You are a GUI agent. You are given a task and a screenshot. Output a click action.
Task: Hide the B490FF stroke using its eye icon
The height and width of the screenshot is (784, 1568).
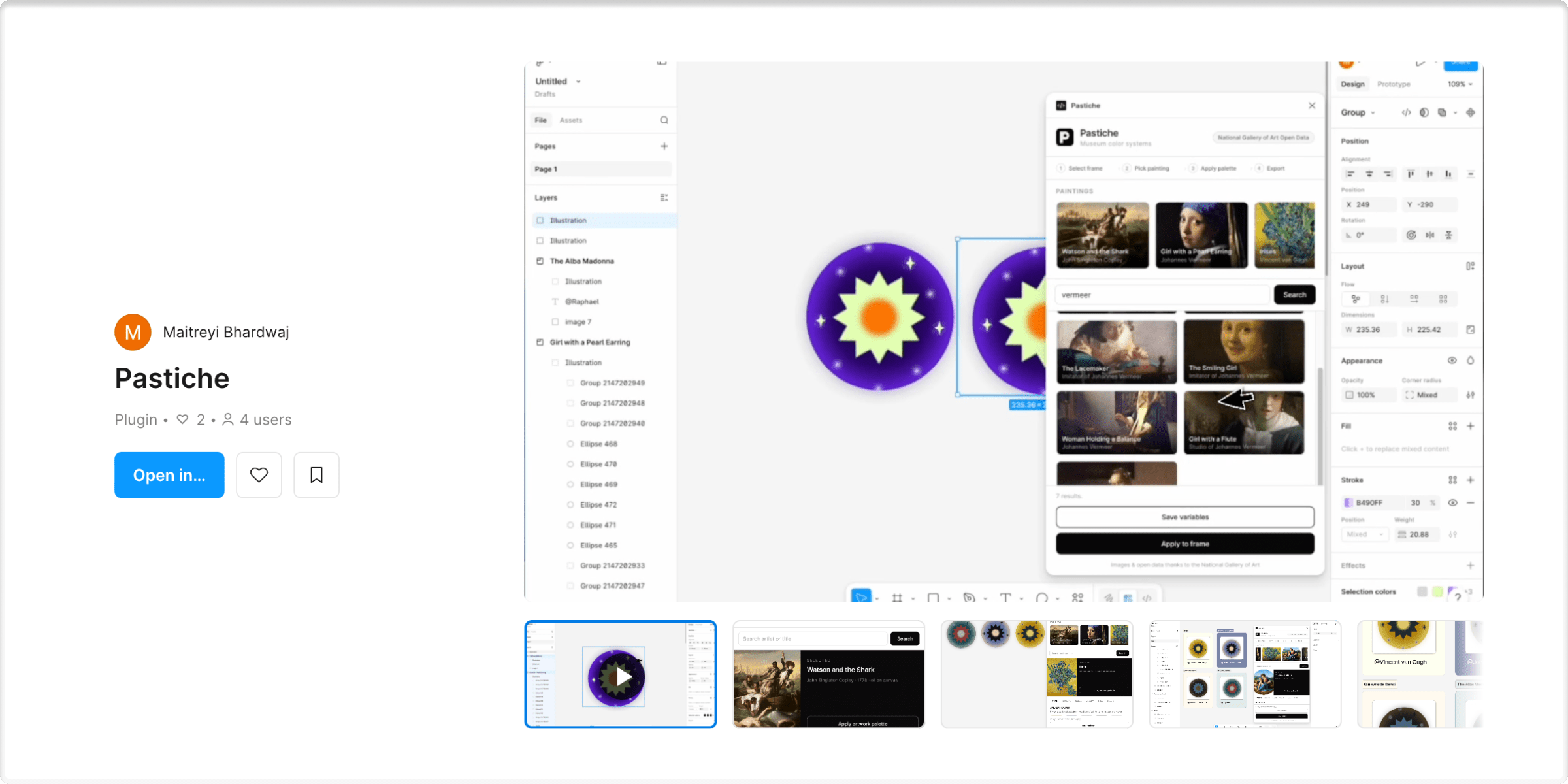click(1452, 502)
